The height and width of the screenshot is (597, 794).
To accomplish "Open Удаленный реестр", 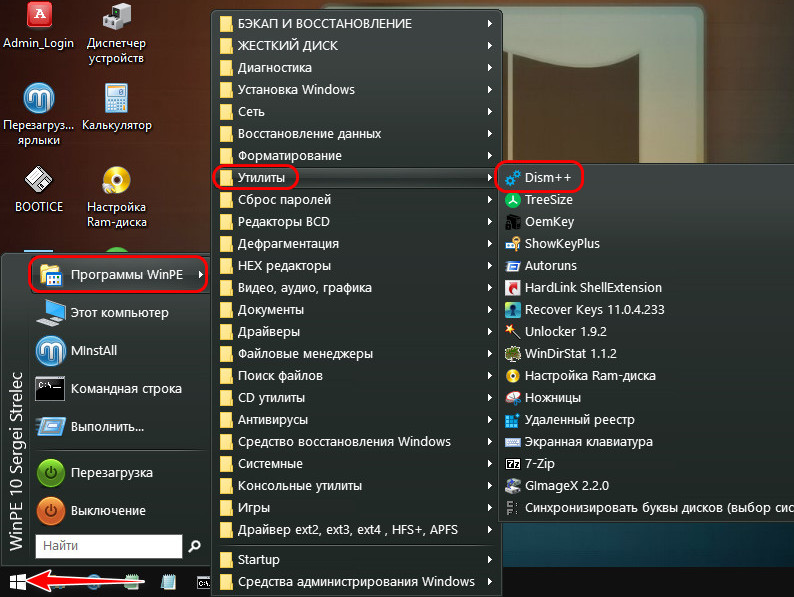I will tap(647, 420).
